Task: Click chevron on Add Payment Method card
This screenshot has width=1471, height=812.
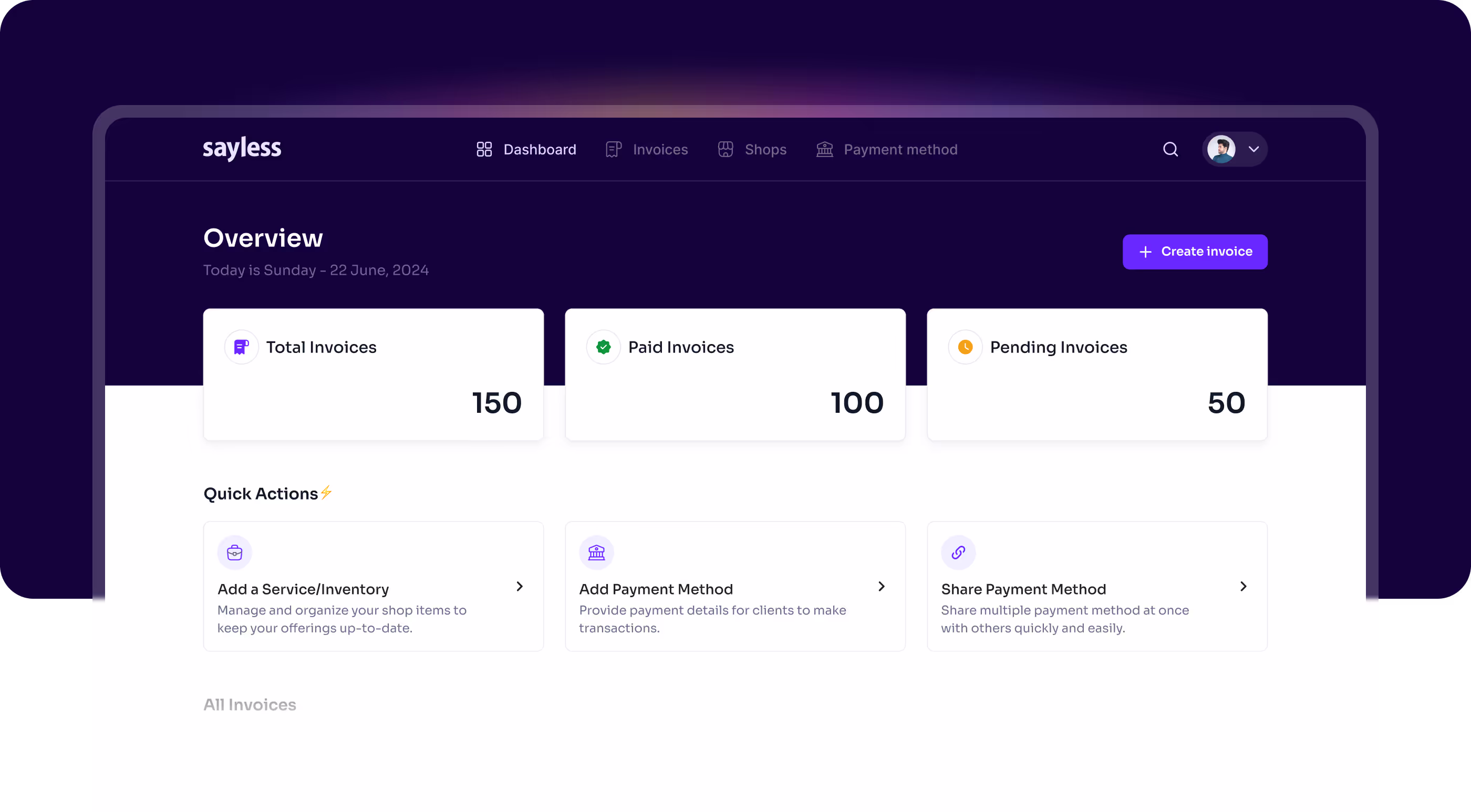Action: (882, 587)
